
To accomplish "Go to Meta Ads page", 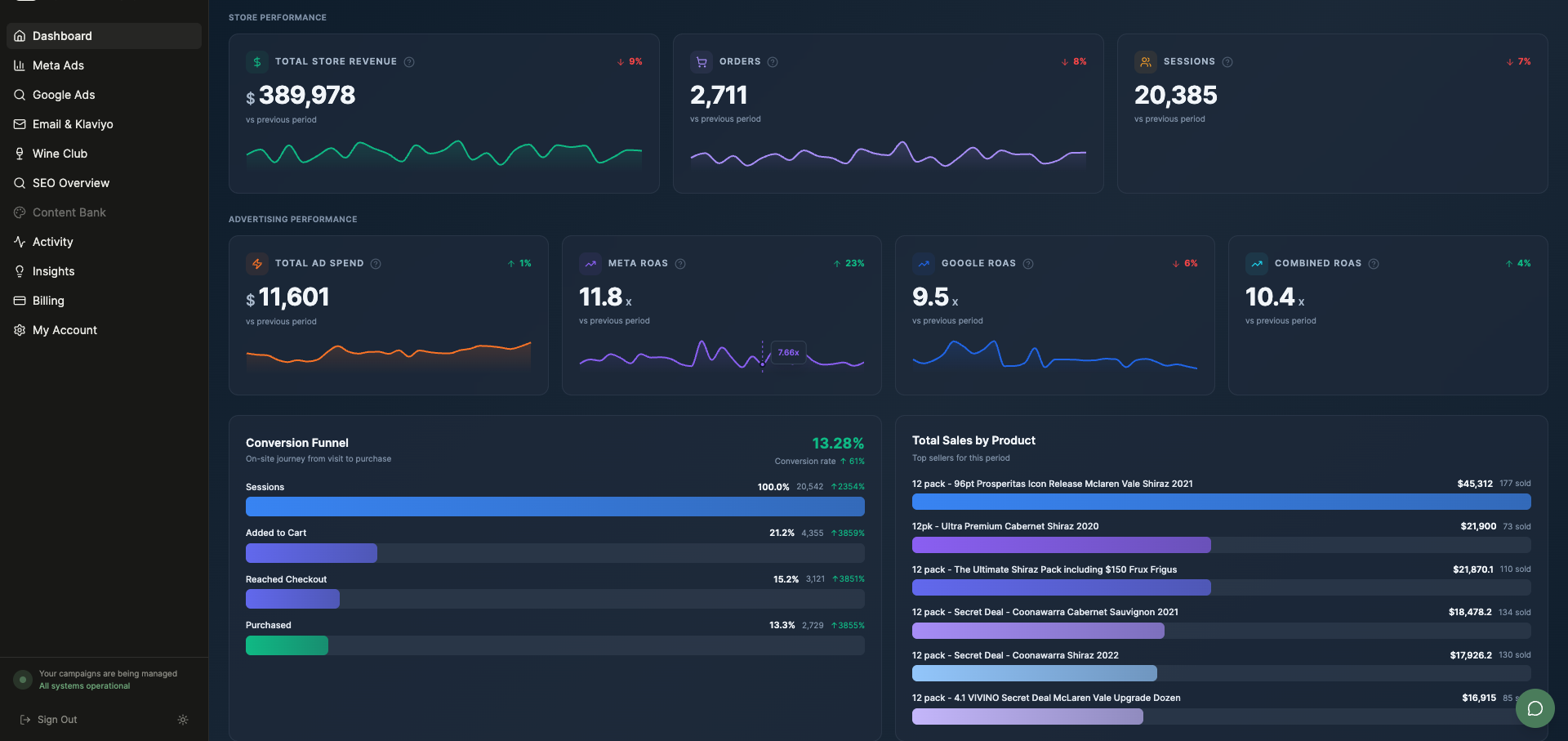I will click(x=104, y=65).
